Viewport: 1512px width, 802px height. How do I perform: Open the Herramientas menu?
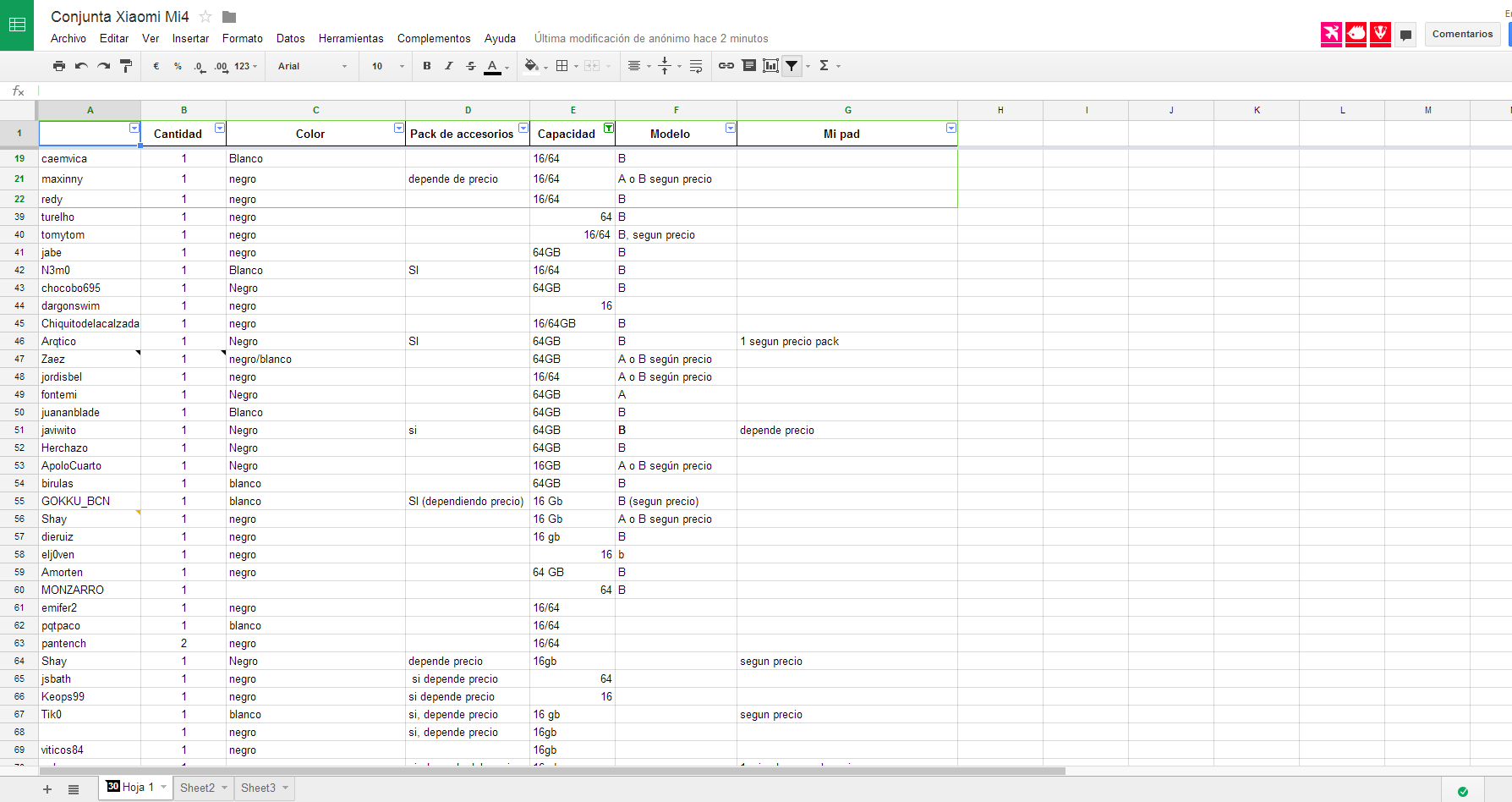click(x=351, y=38)
